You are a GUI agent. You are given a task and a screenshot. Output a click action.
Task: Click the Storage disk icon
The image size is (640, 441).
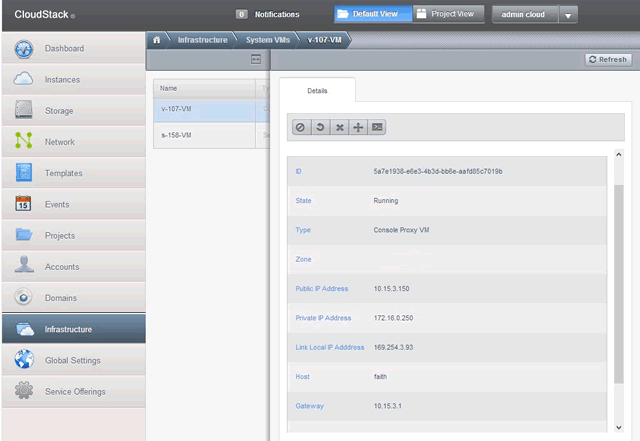point(24,110)
